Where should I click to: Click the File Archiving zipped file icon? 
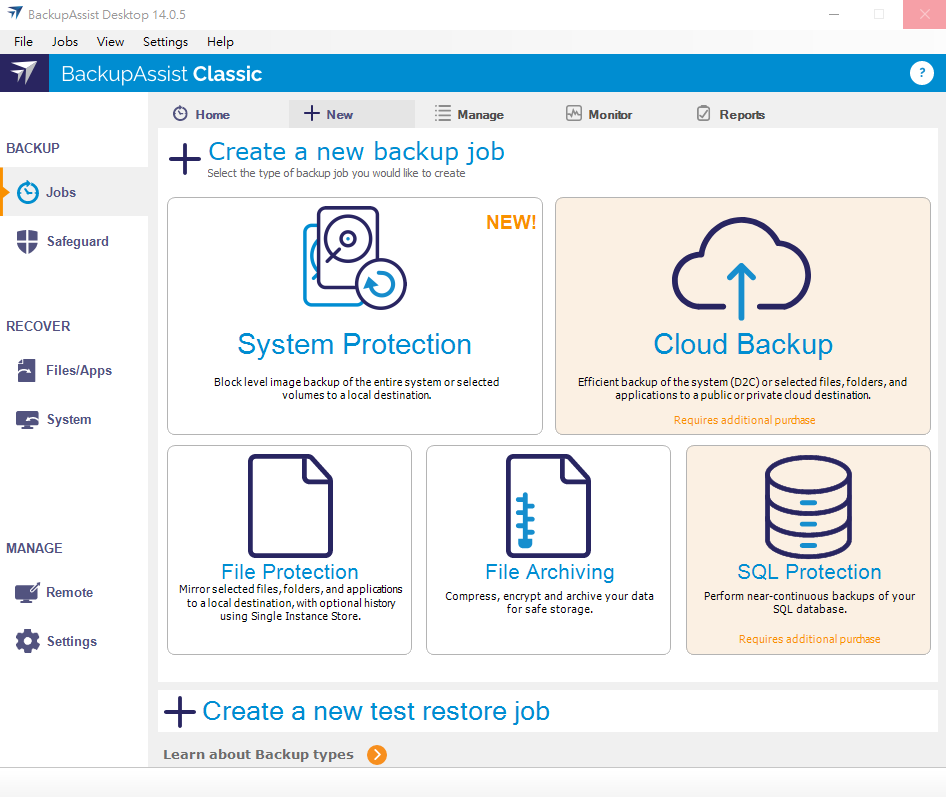point(548,506)
